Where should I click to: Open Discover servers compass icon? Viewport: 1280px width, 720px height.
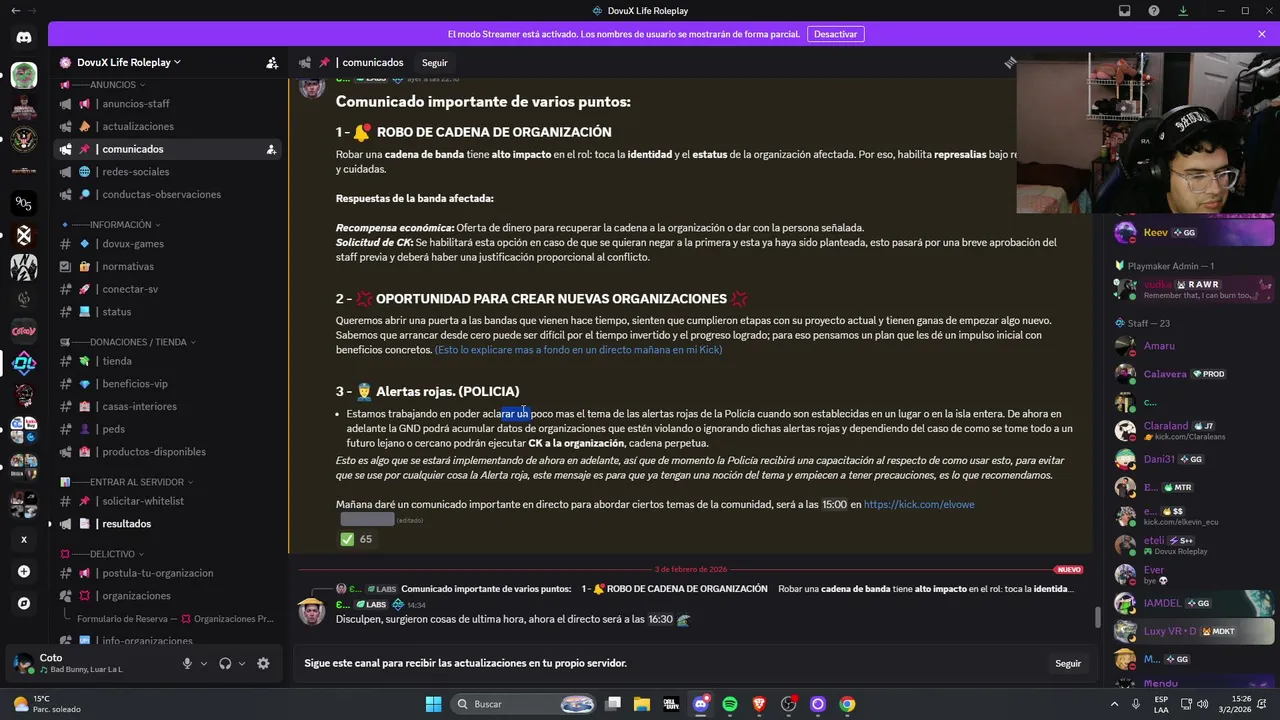point(24,603)
